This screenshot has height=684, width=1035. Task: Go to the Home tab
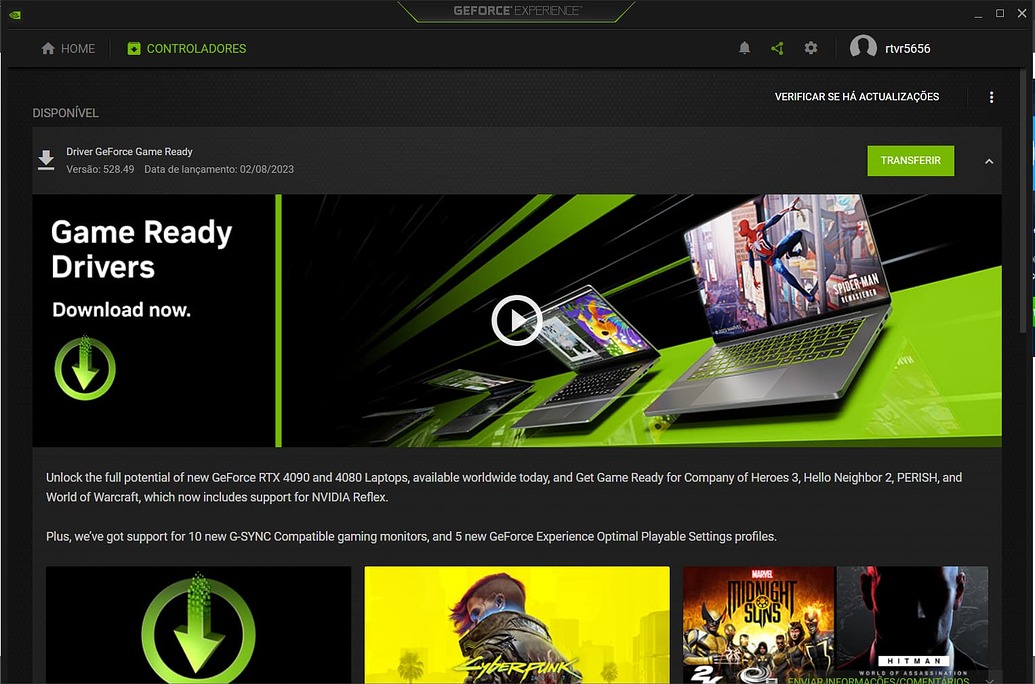(x=68, y=49)
